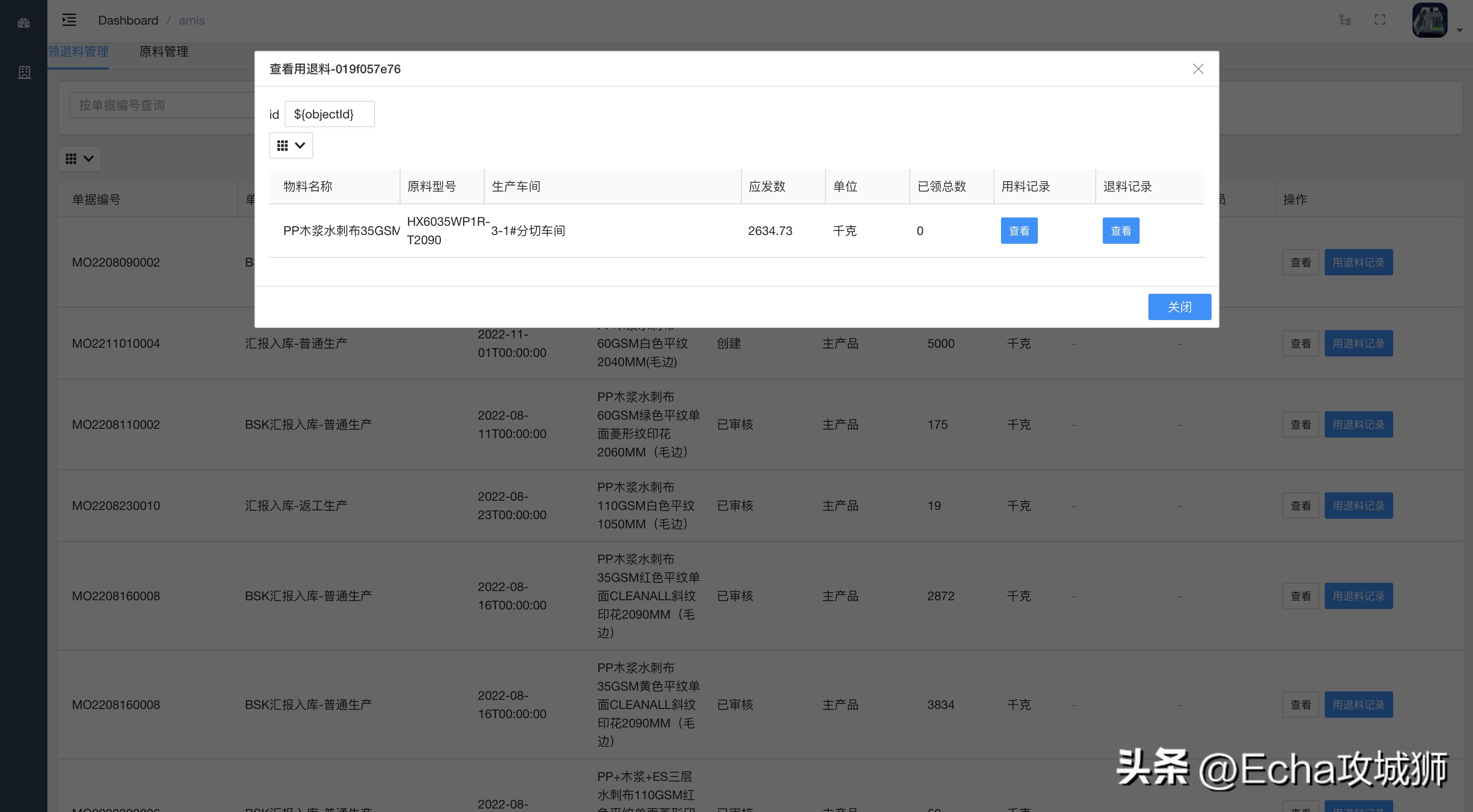Screen dimensions: 1473x812
Task: Expand the chevron beside the table column icon
Action: click(89, 158)
